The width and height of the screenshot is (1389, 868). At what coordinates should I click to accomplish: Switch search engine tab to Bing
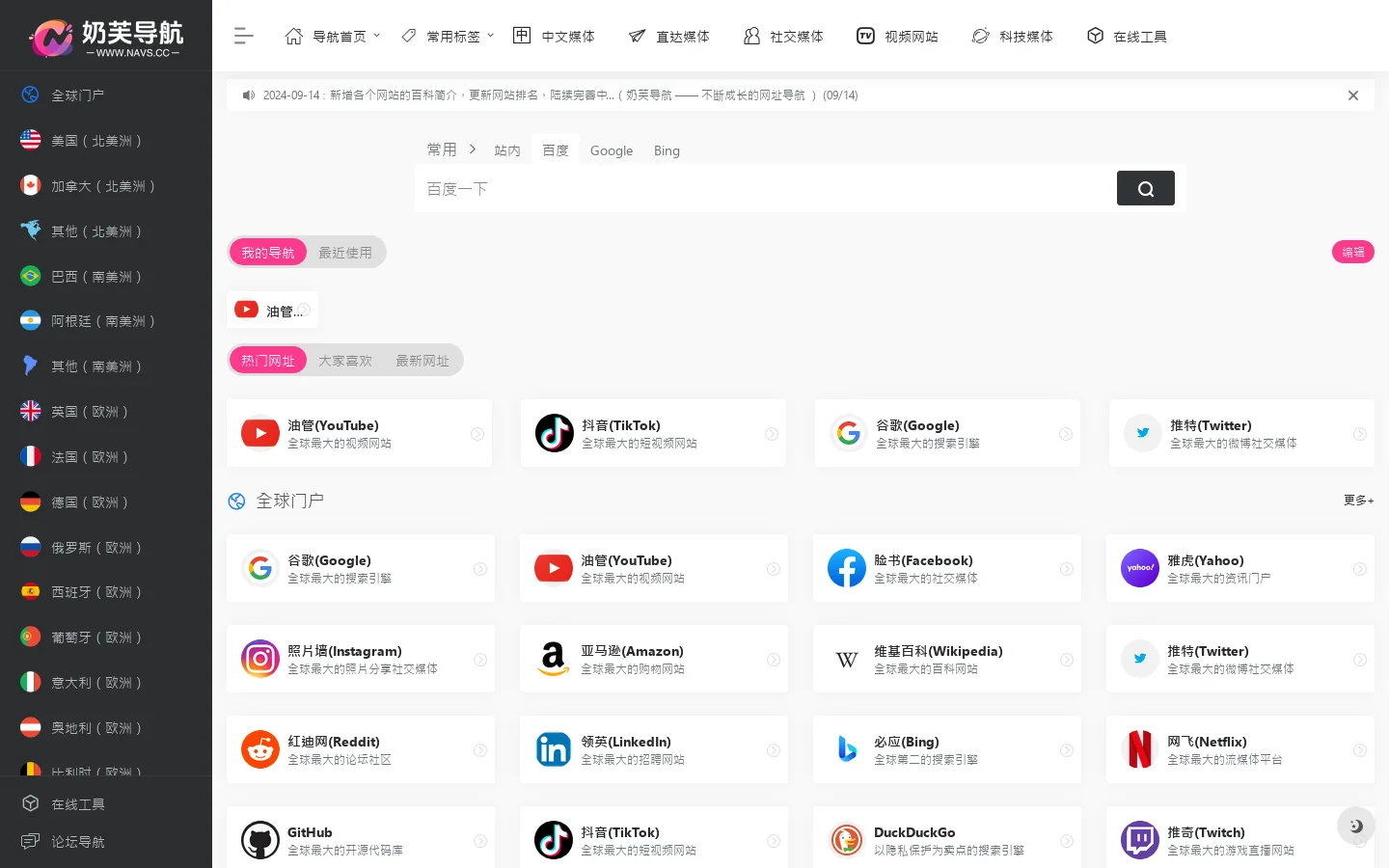[x=667, y=150]
